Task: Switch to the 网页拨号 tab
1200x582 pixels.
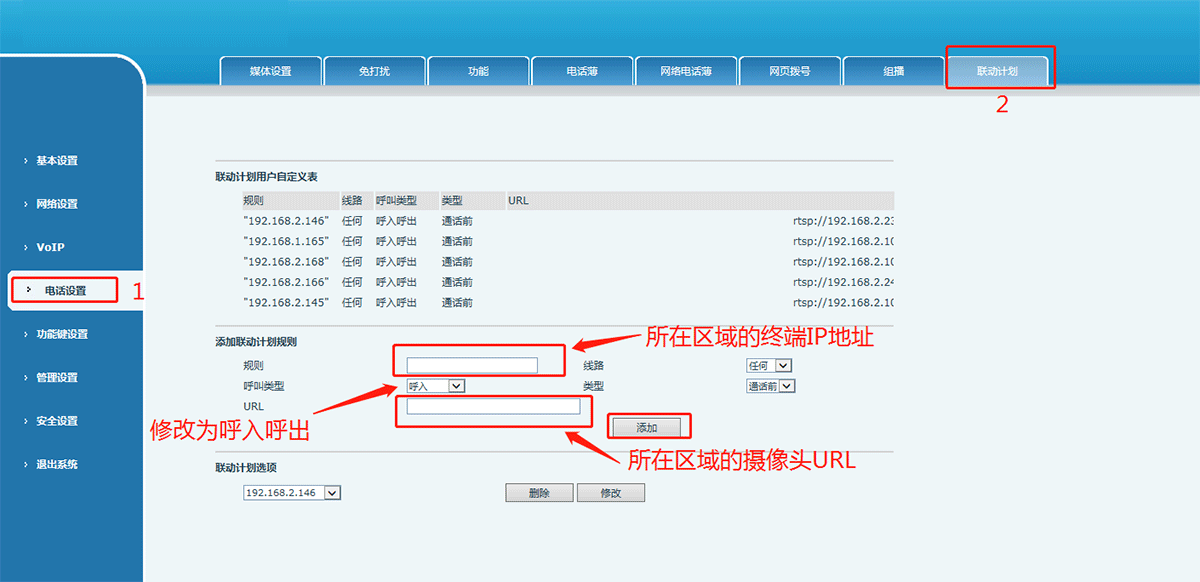Action: point(790,70)
